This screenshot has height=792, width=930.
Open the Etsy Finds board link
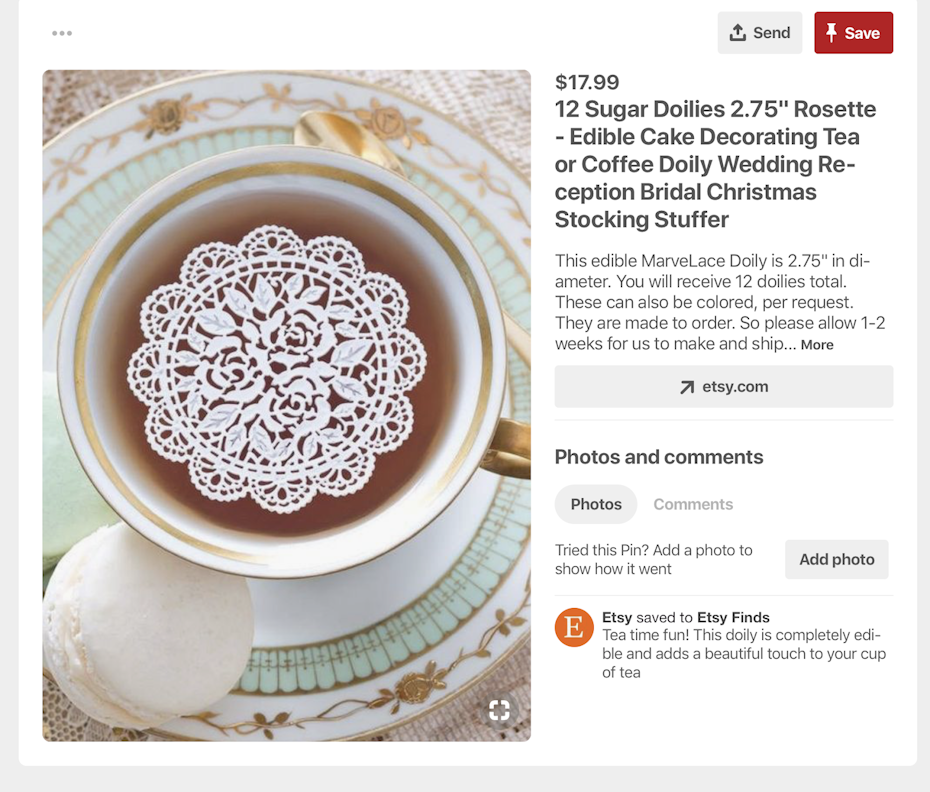[x=733, y=617]
